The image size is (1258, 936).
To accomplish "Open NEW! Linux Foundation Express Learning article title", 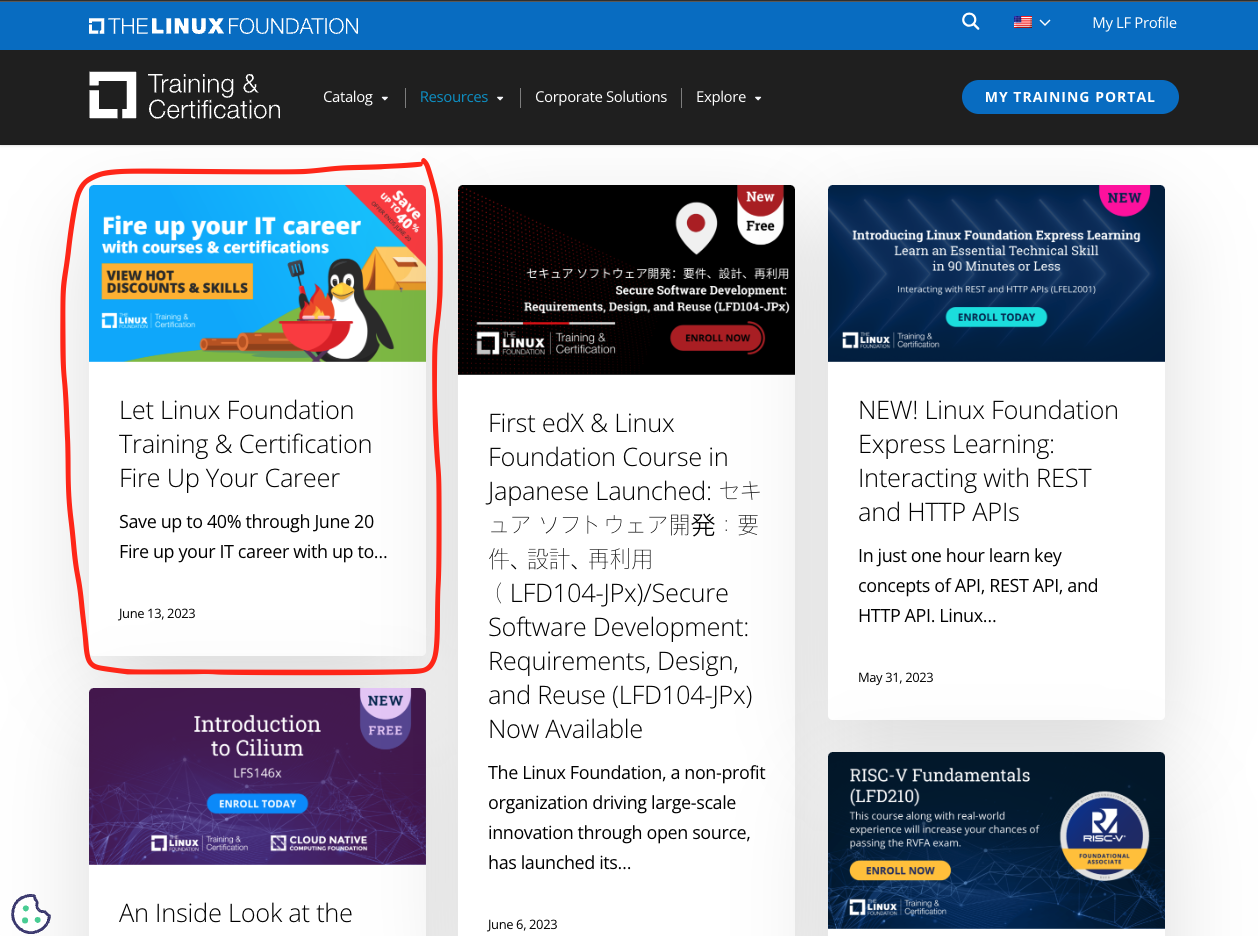I will (x=988, y=461).
